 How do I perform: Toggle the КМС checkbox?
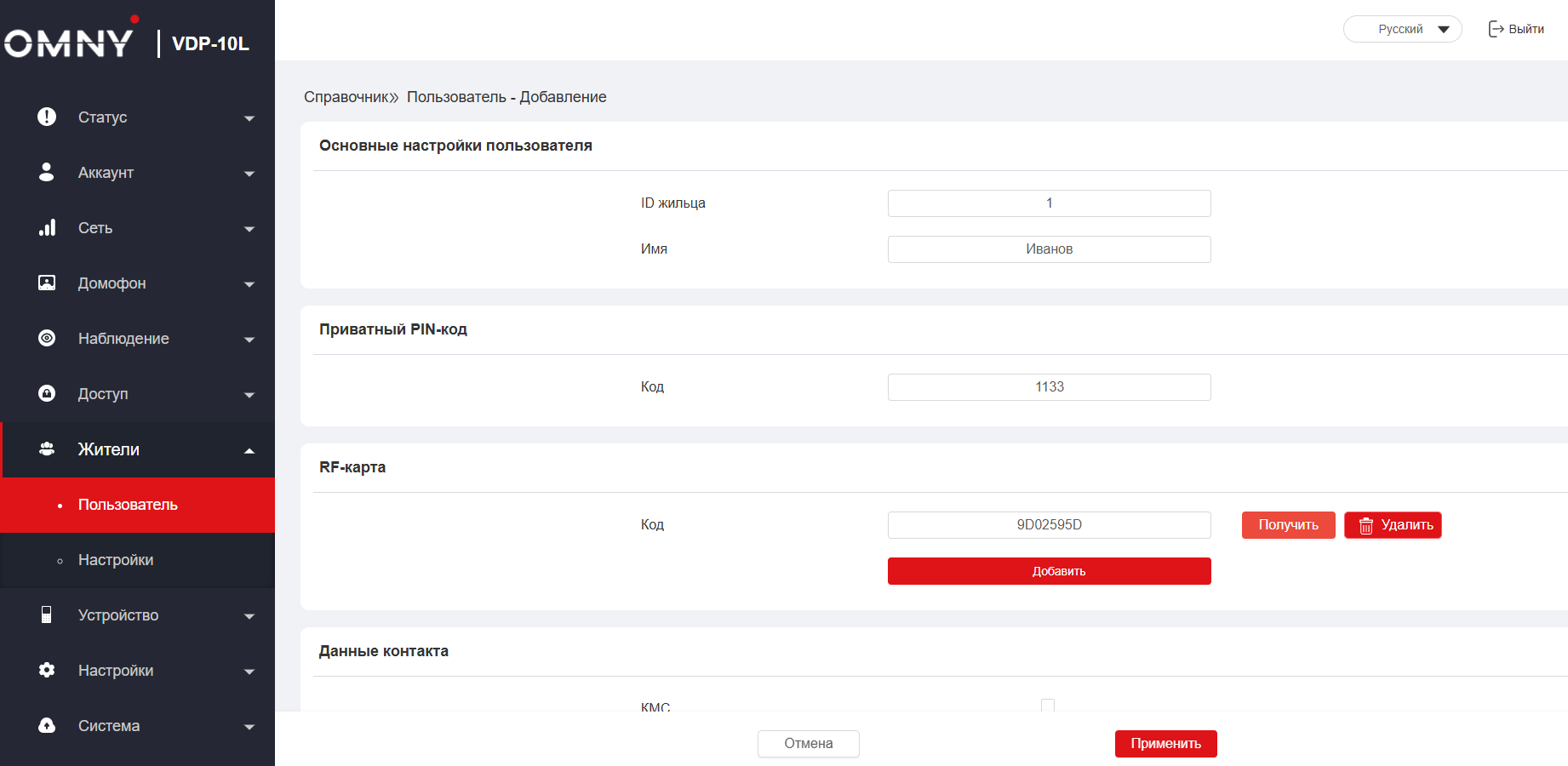tap(1048, 705)
